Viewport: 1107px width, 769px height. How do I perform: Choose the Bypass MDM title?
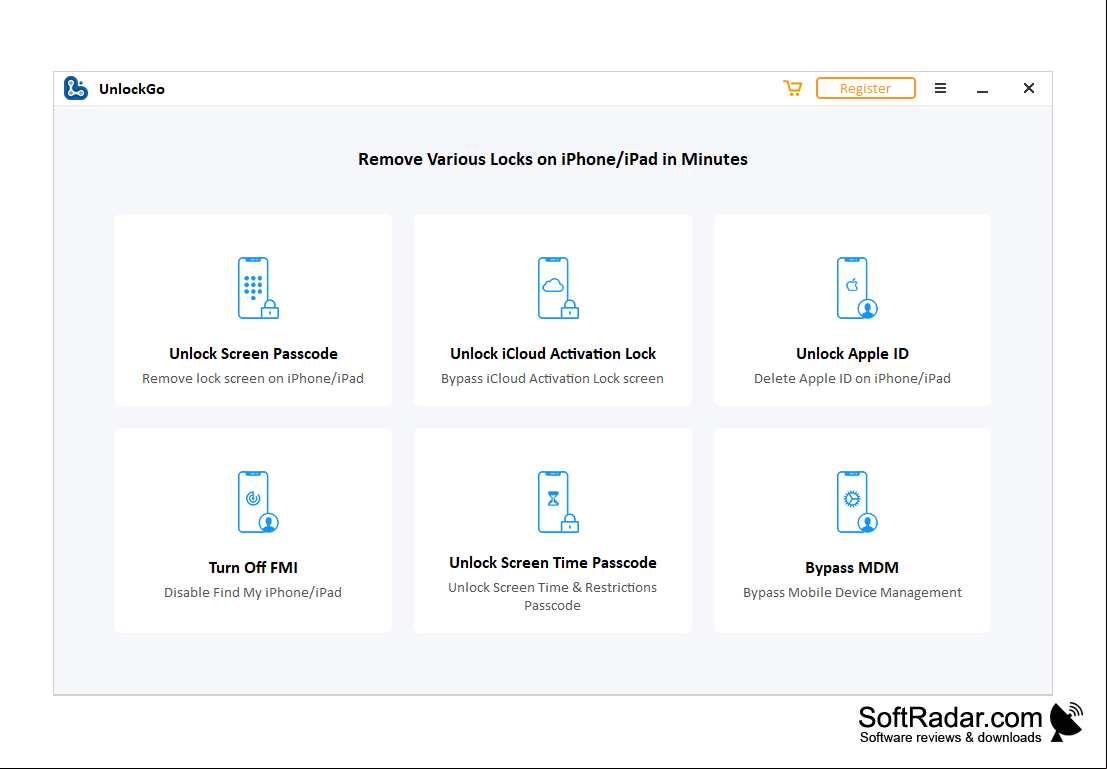(852, 568)
